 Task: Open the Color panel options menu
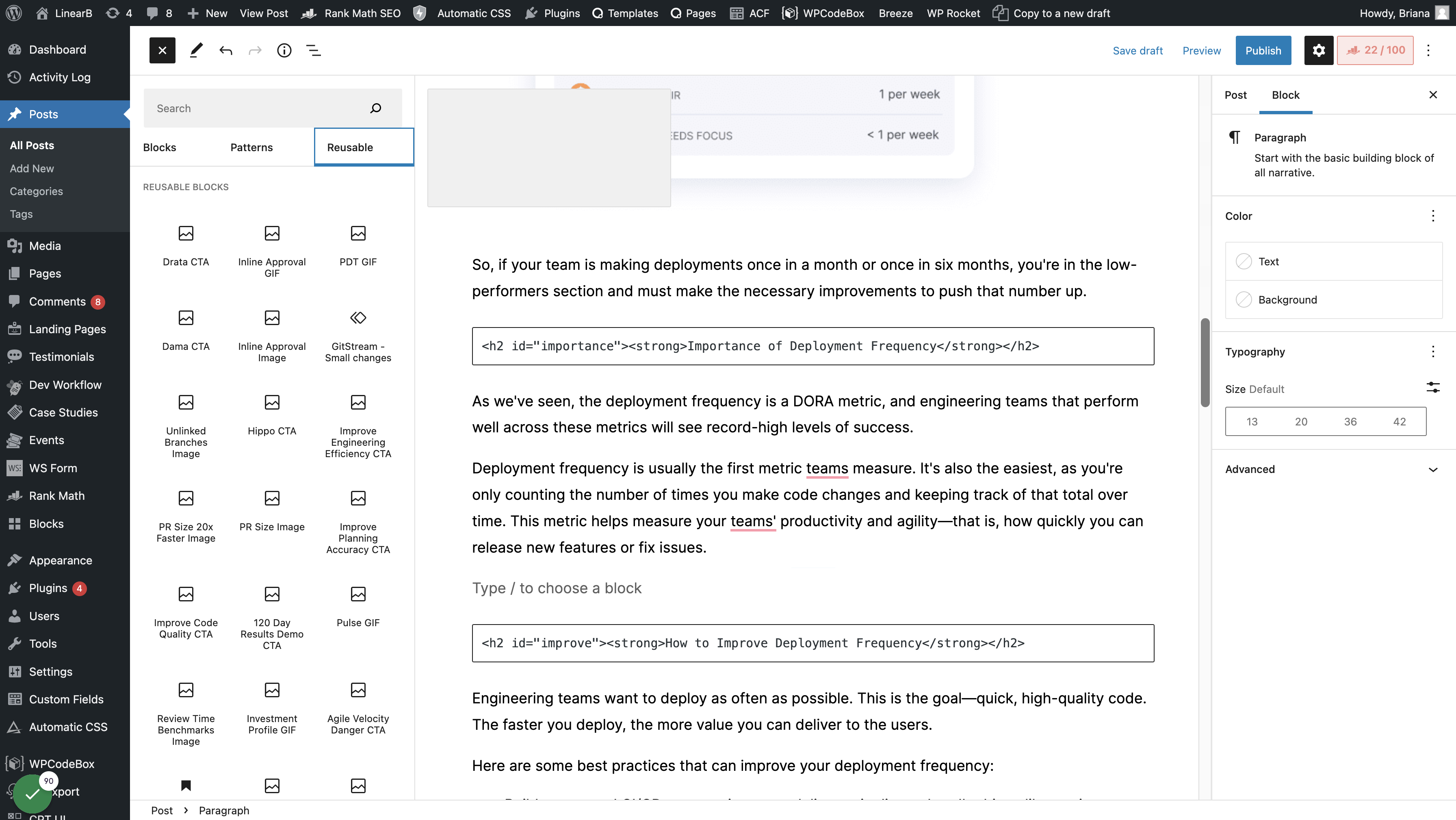(x=1433, y=216)
